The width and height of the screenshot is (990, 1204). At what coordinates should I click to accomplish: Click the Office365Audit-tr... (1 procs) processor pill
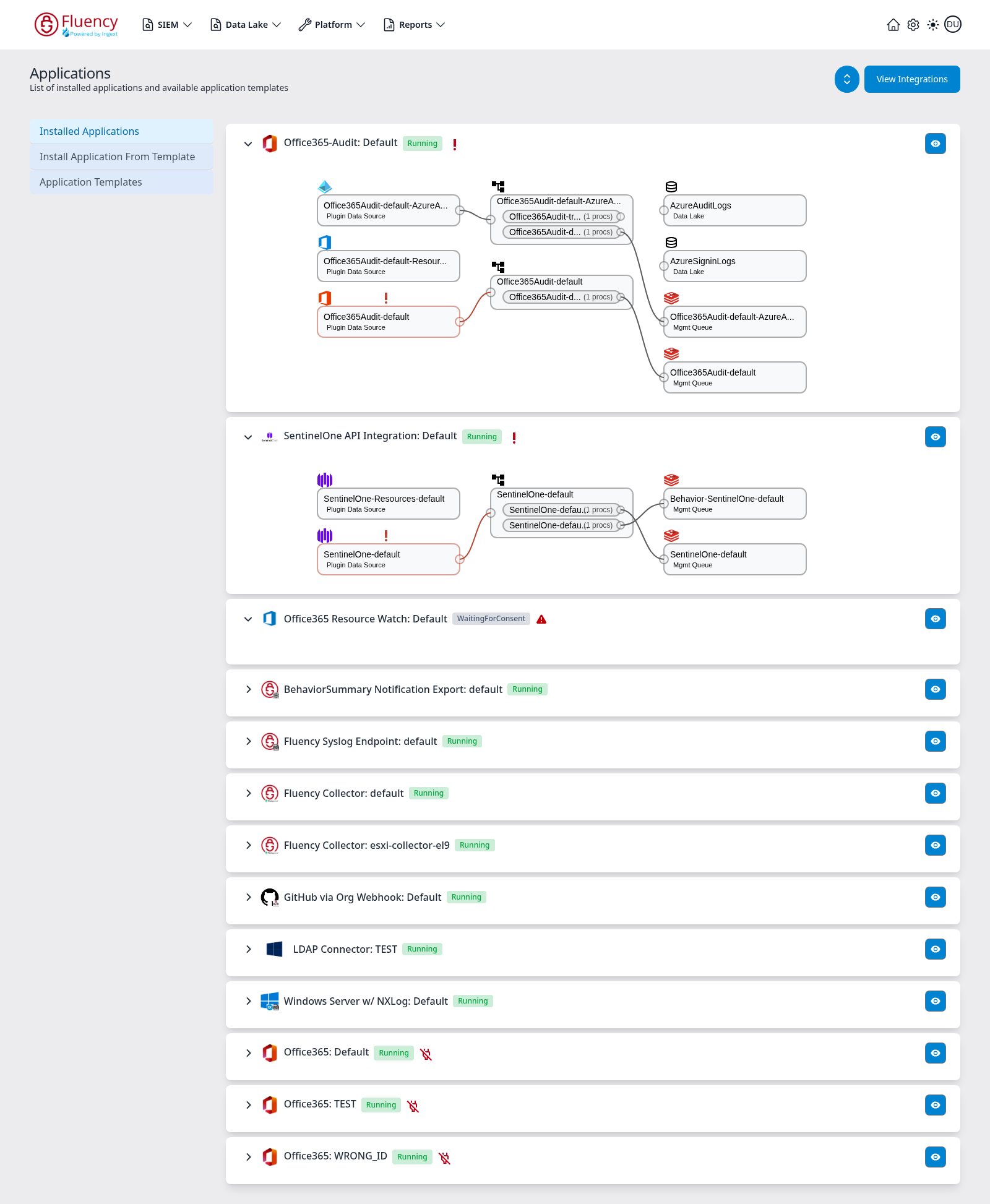point(562,217)
